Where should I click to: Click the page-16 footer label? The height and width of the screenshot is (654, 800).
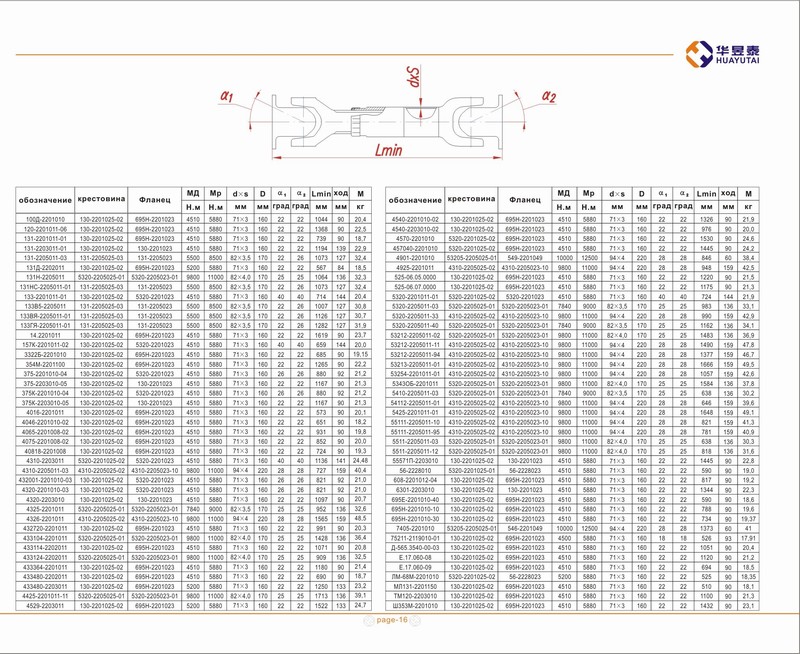coord(392,620)
